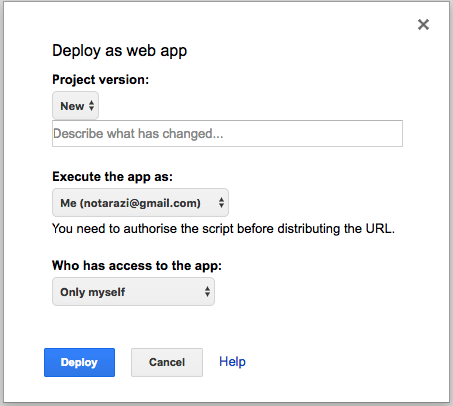
Task: Click the right end of the description box
Action: tap(393, 133)
